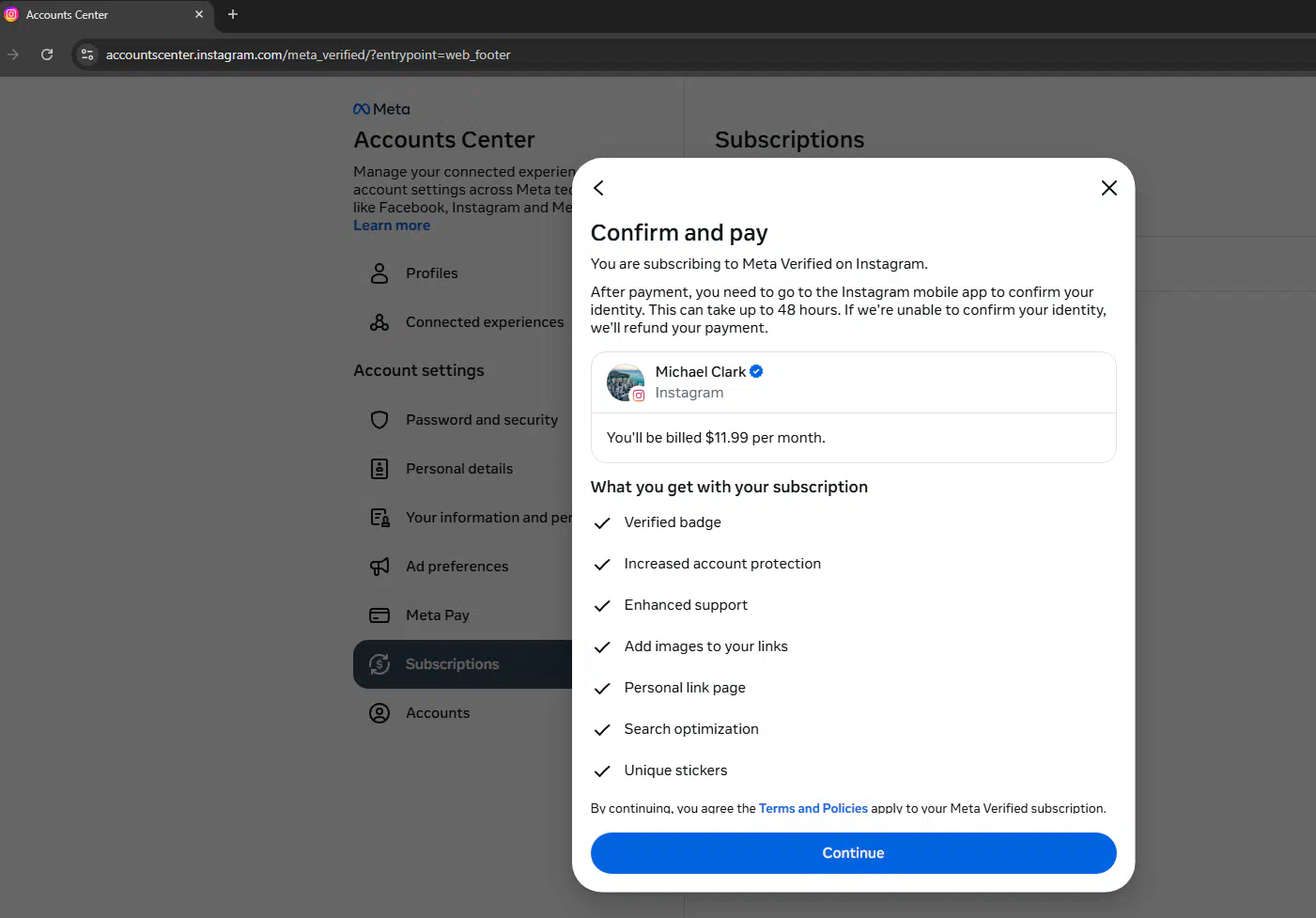Click the Your information and permissions icon
The height and width of the screenshot is (918, 1316).
[x=379, y=518]
